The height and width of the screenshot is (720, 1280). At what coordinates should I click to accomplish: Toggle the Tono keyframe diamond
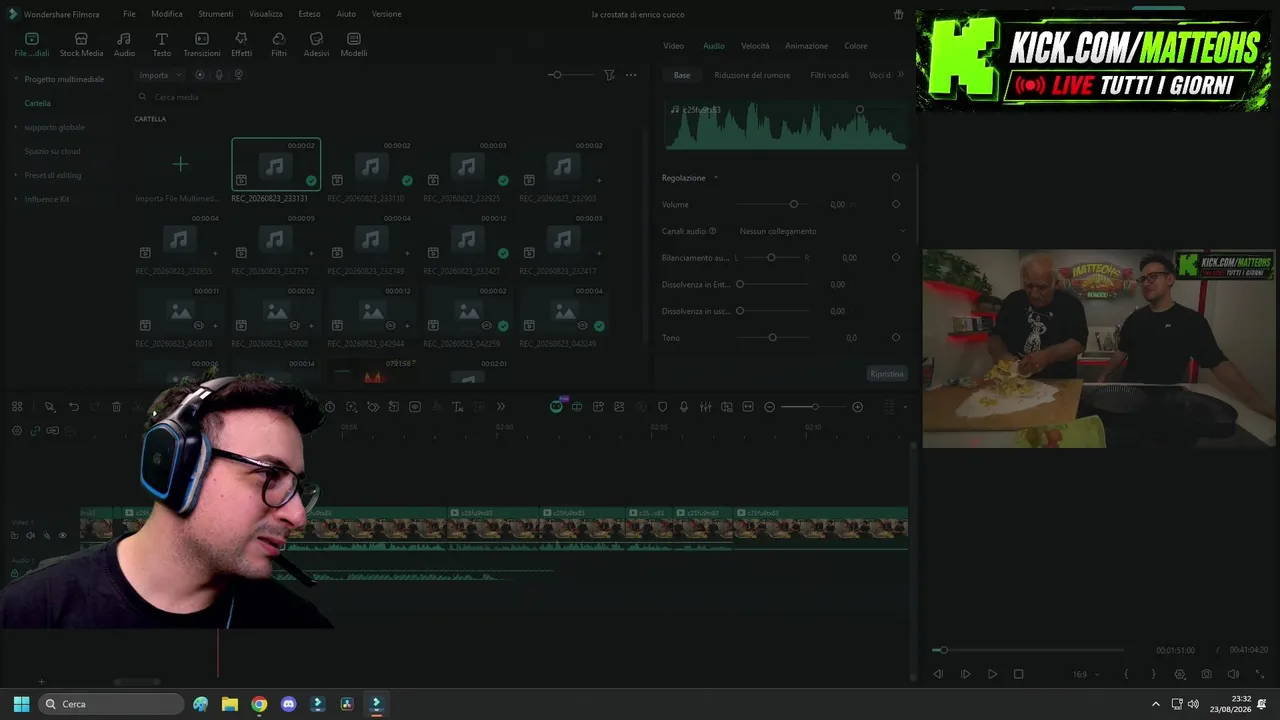895,338
